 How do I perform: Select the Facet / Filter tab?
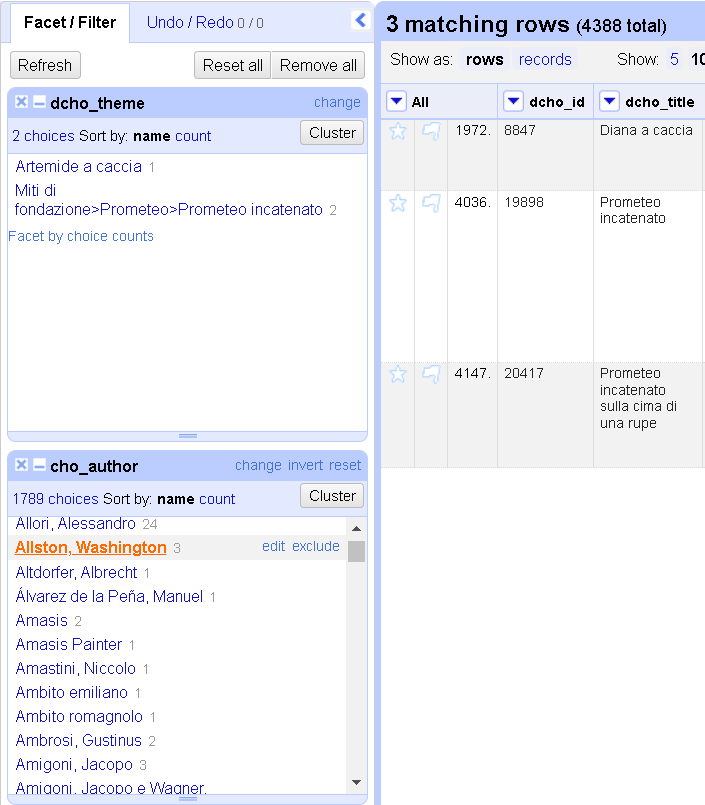tap(69, 22)
